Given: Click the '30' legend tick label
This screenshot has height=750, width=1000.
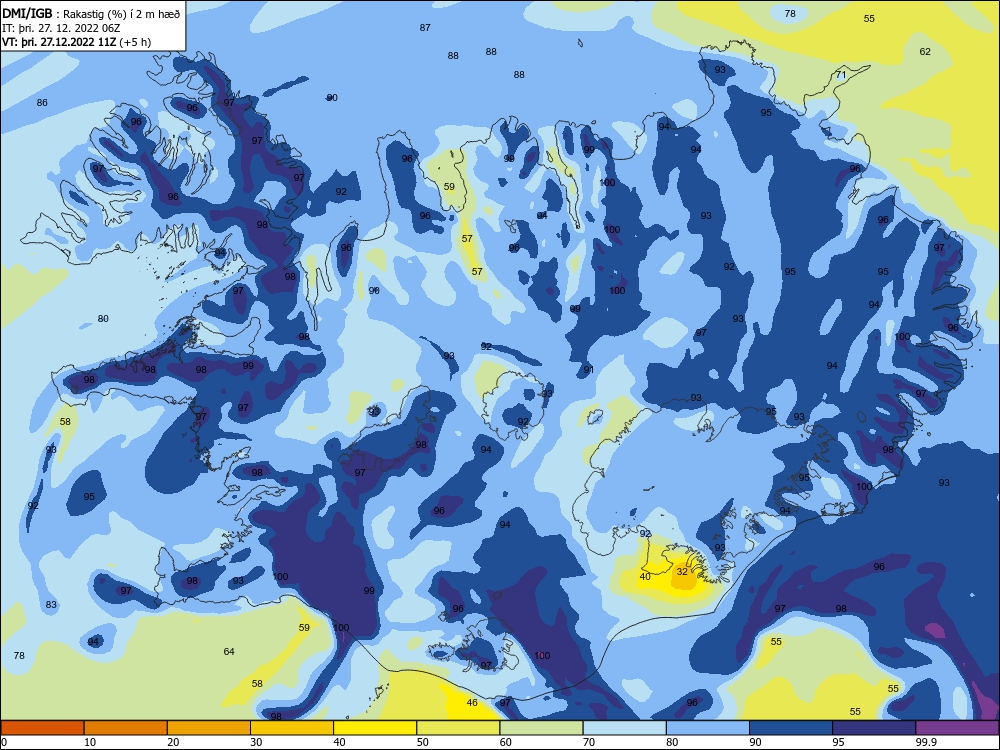Looking at the screenshot, I should tap(256, 742).
